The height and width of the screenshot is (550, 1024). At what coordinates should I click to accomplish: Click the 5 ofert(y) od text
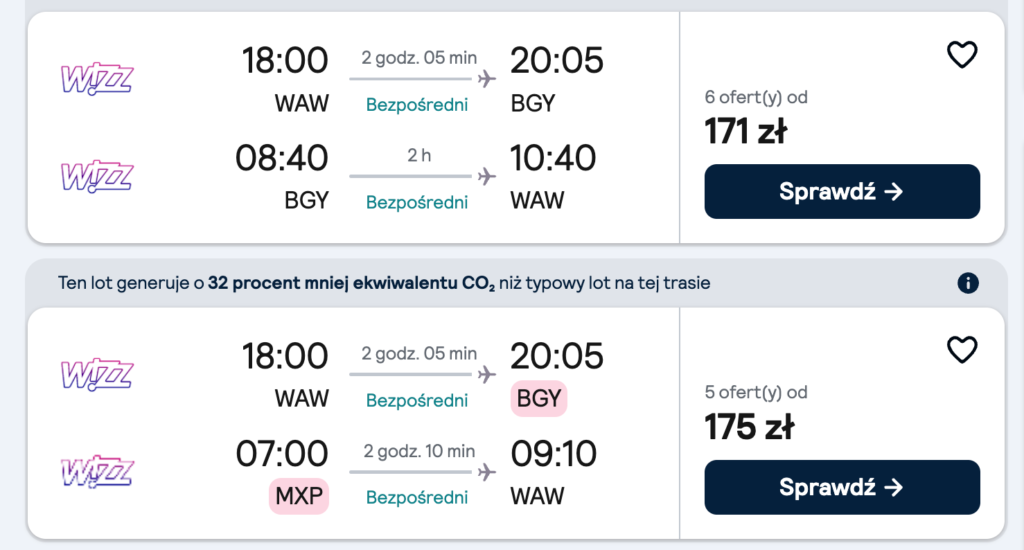click(756, 392)
